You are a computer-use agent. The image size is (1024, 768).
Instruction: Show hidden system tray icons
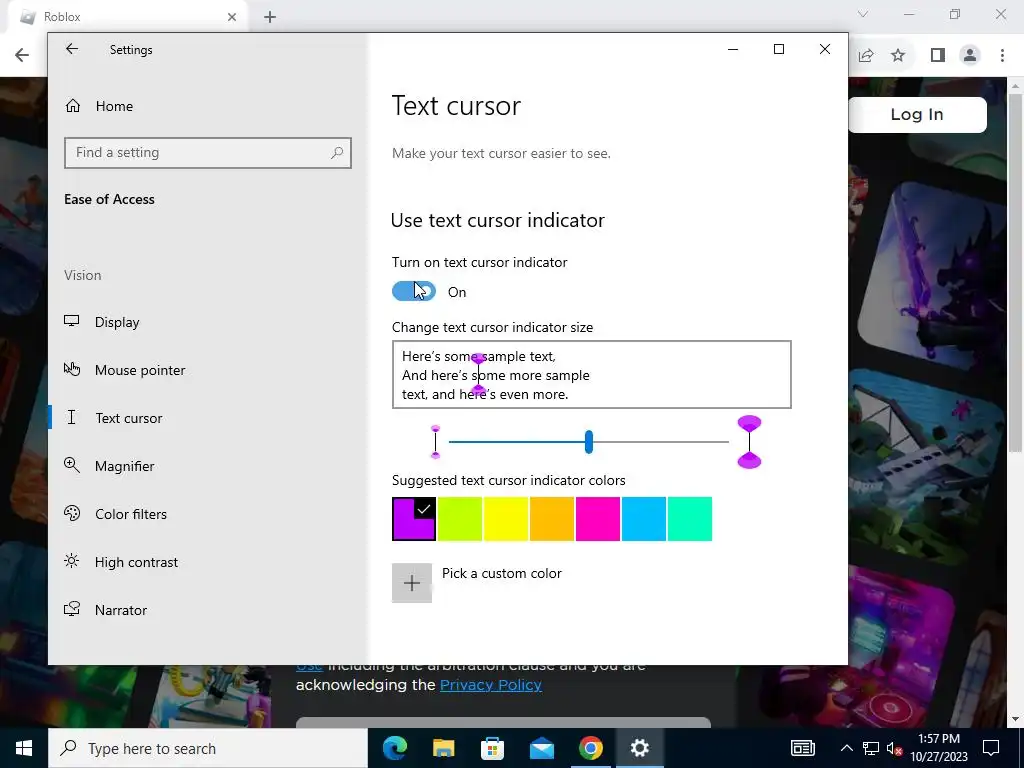coord(846,748)
